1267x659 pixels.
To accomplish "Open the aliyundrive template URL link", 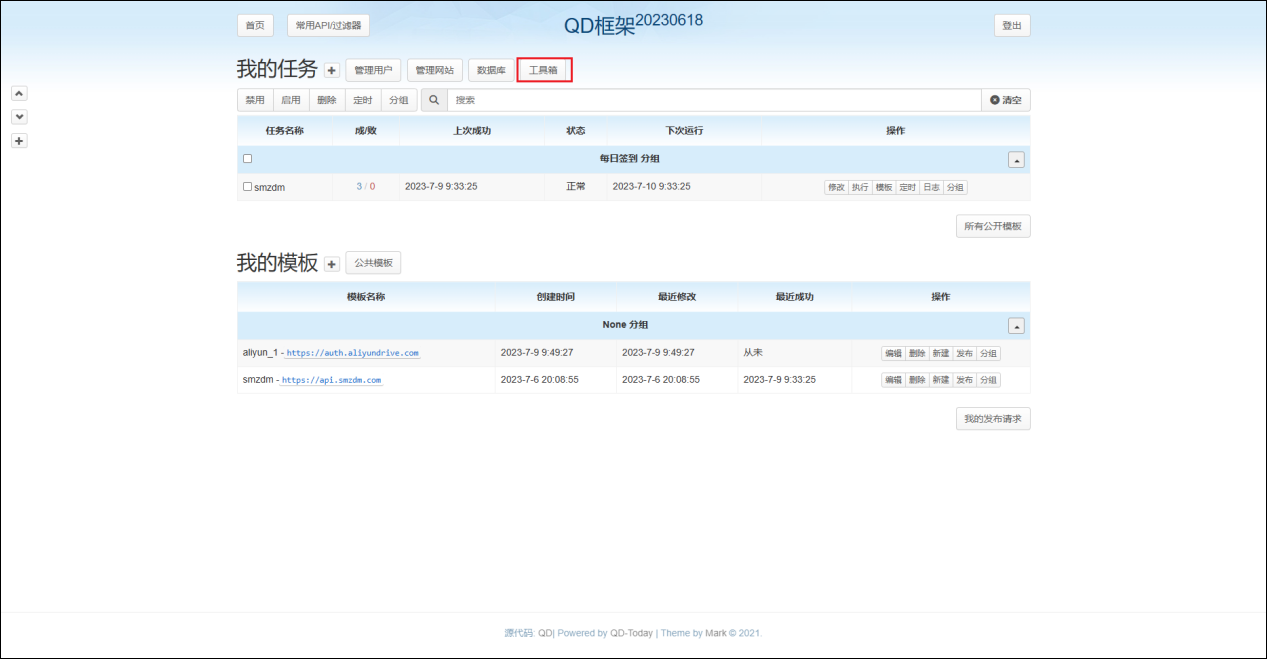I will click(x=353, y=353).
